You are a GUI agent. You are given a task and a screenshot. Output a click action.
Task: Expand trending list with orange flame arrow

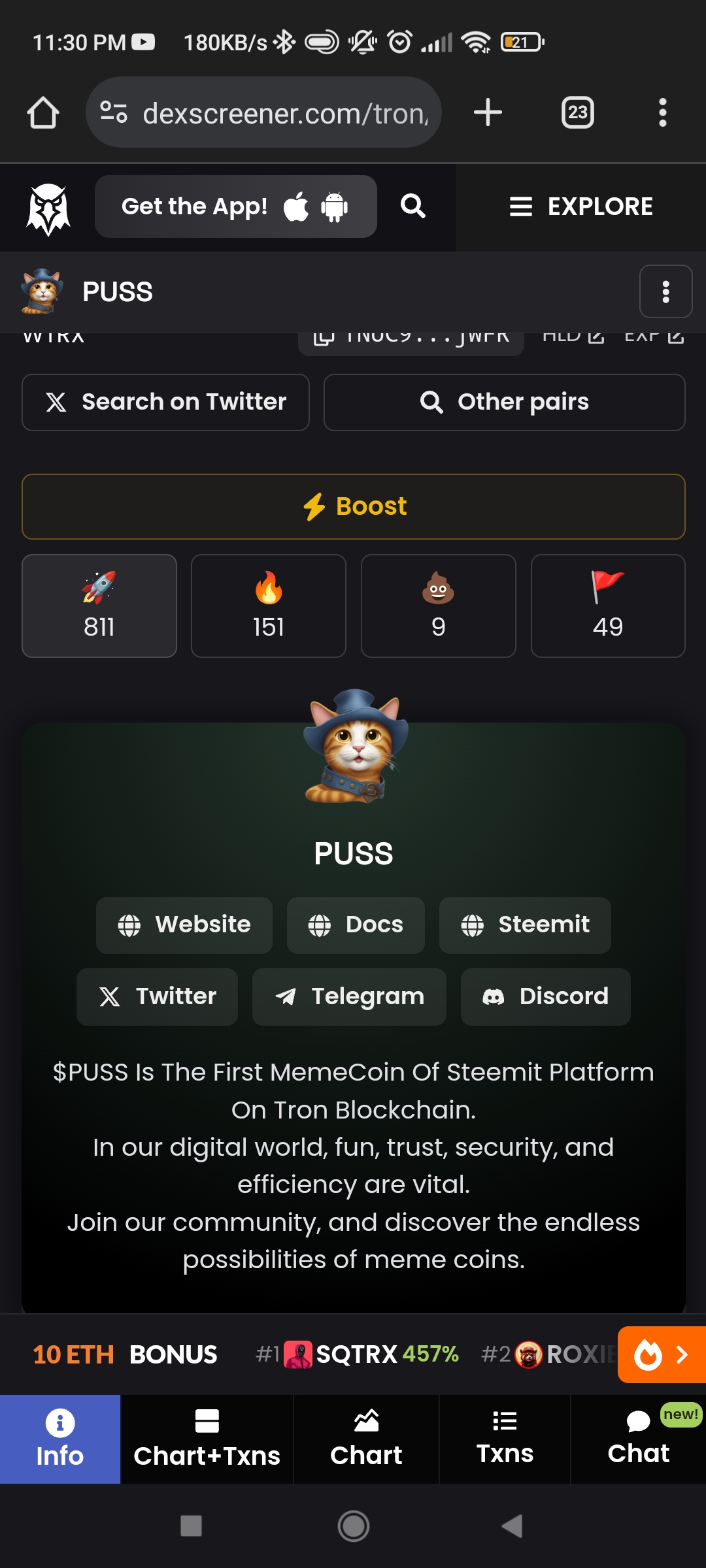click(662, 1355)
